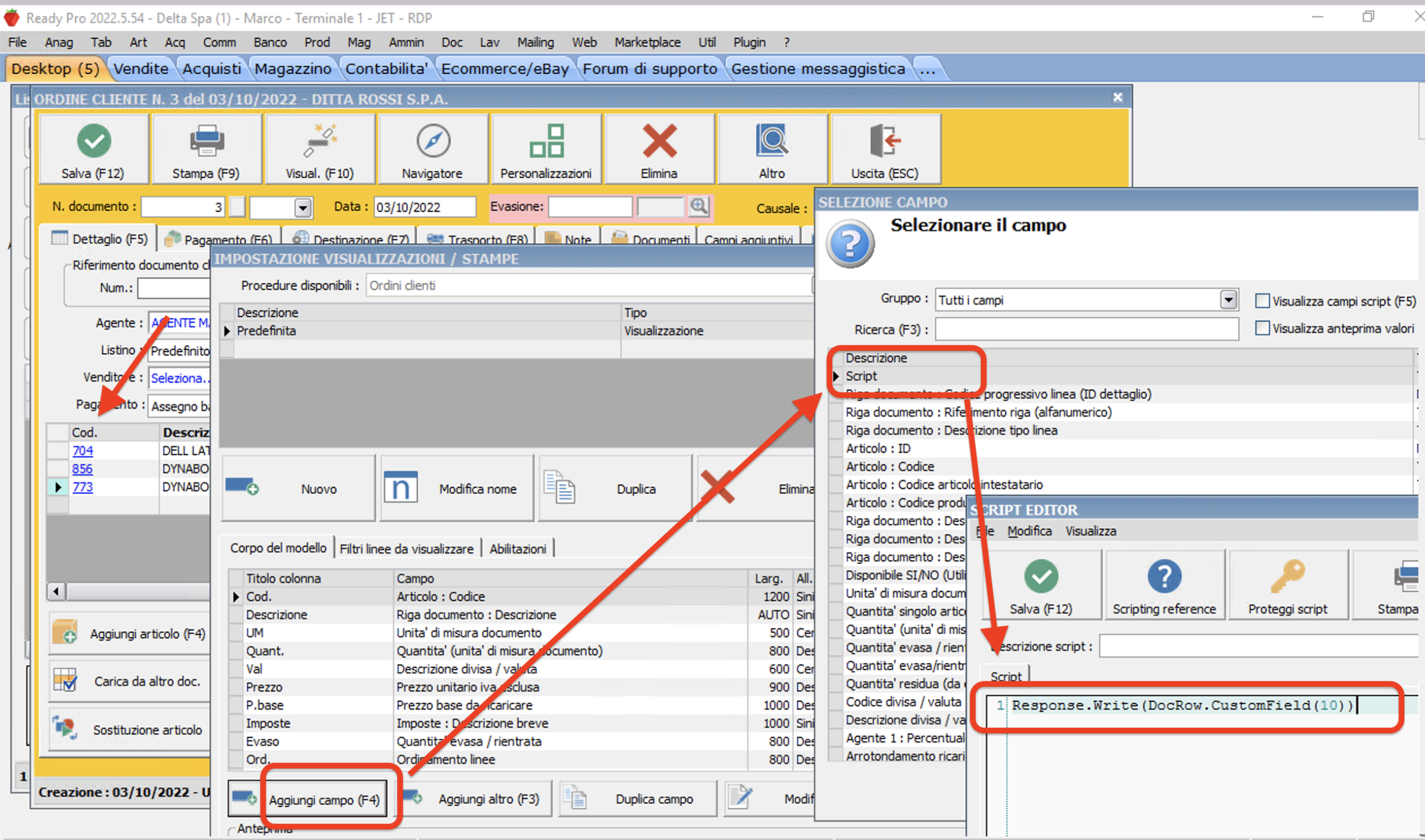This screenshot has height=840, width=1425.
Task: Click the Uscita (ESC) exit icon
Action: pyautogui.click(x=884, y=141)
